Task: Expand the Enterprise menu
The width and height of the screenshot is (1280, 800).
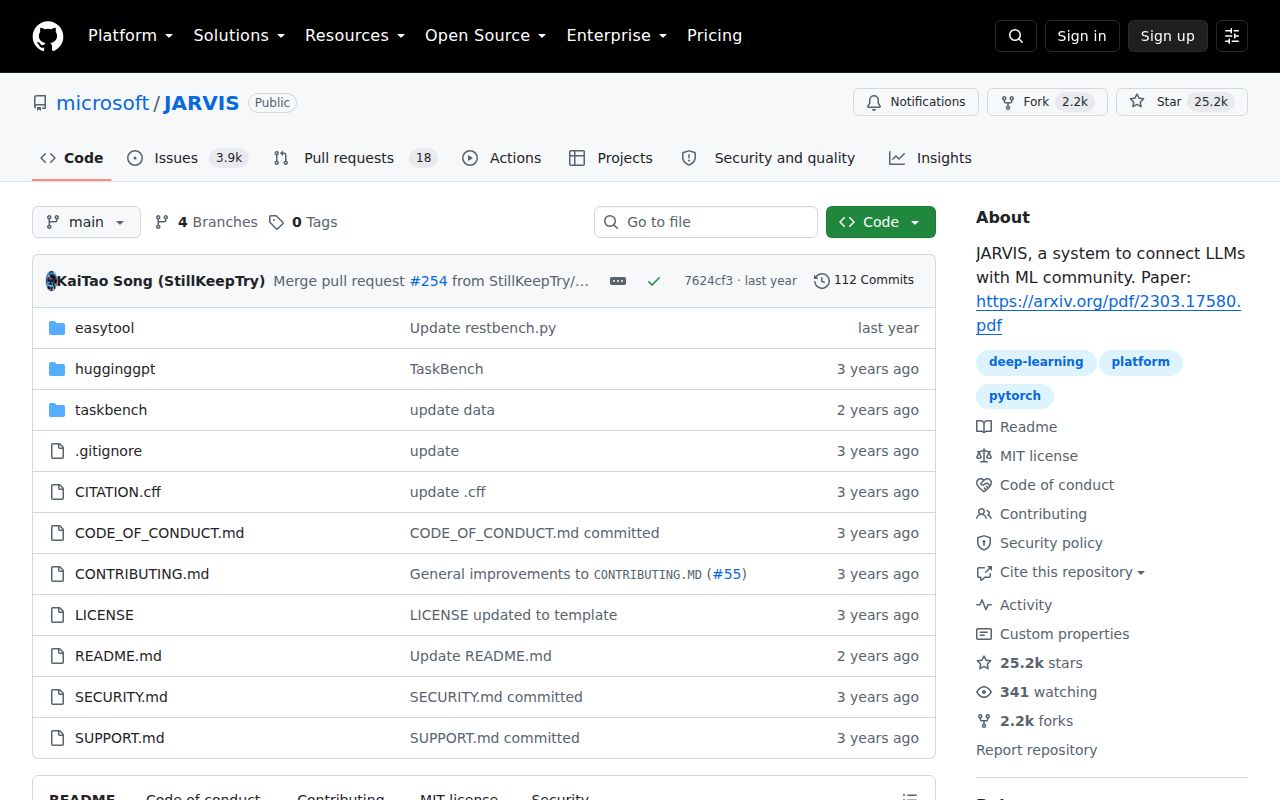Action: coord(617,36)
